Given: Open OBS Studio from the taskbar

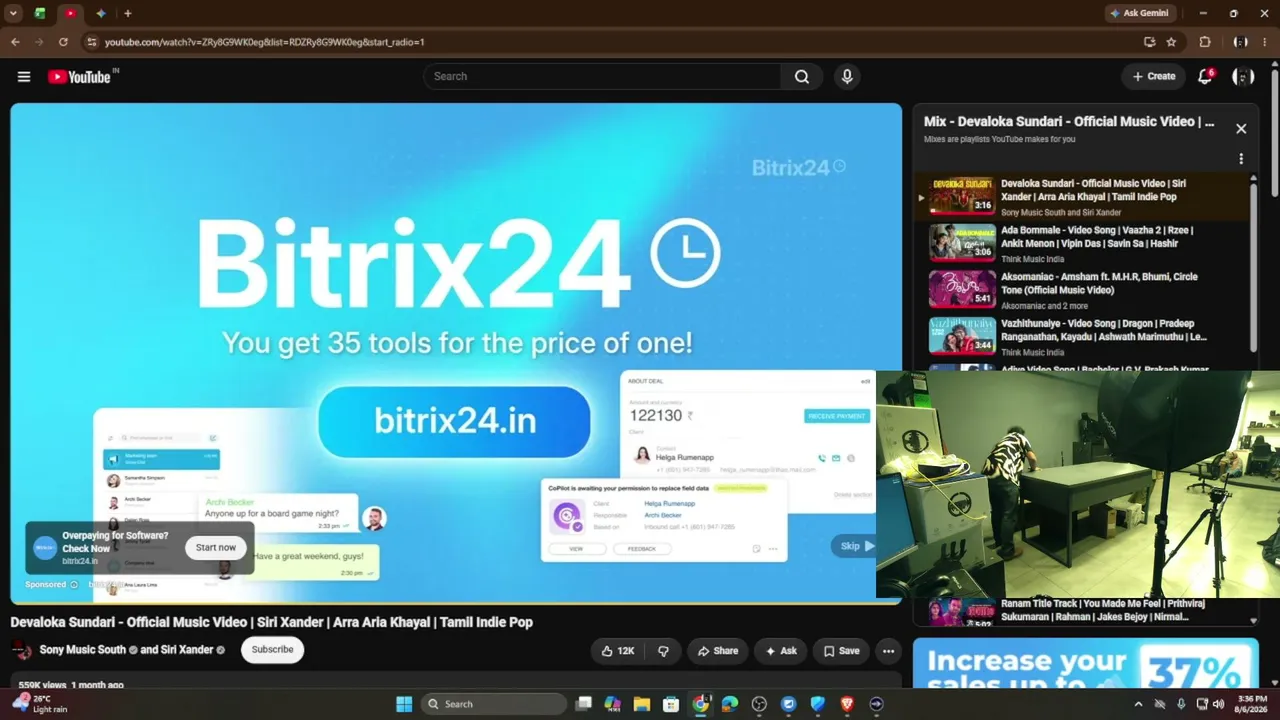Looking at the screenshot, I should click(x=759, y=704).
